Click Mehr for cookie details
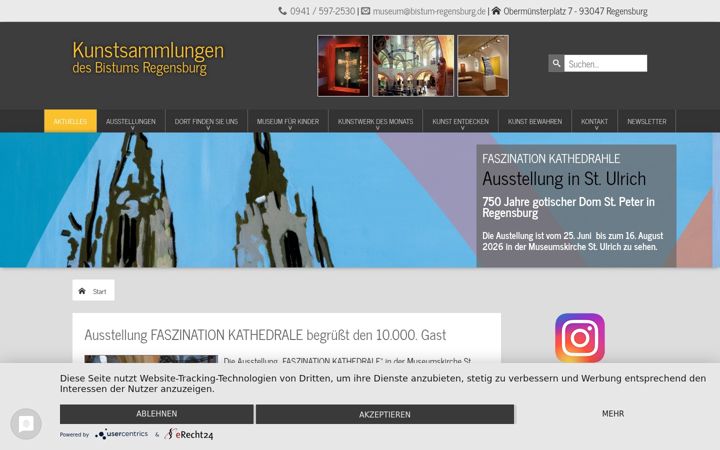The image size is (720, 450). 613,414
